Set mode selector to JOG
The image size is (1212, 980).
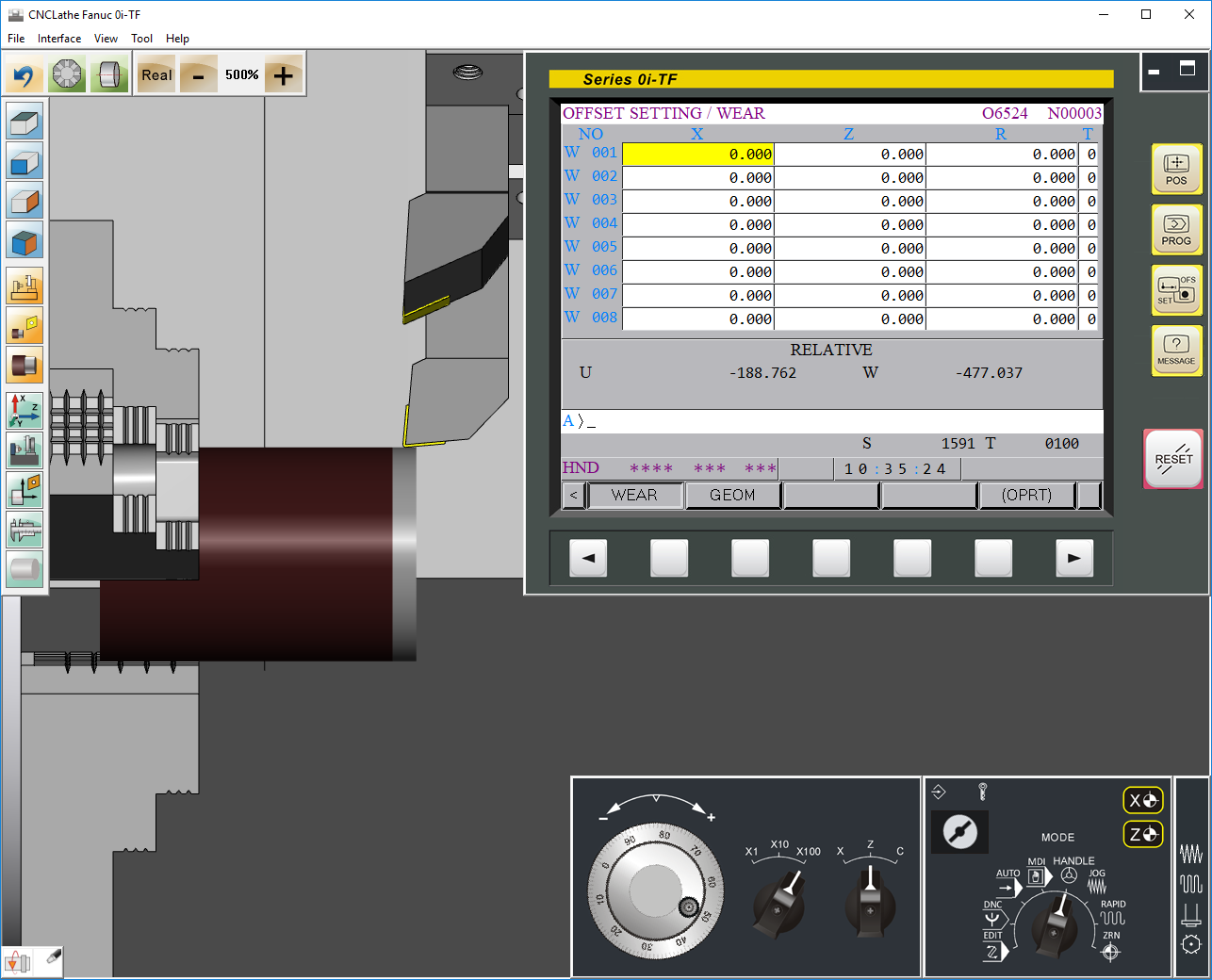(x=1097, y=881)
